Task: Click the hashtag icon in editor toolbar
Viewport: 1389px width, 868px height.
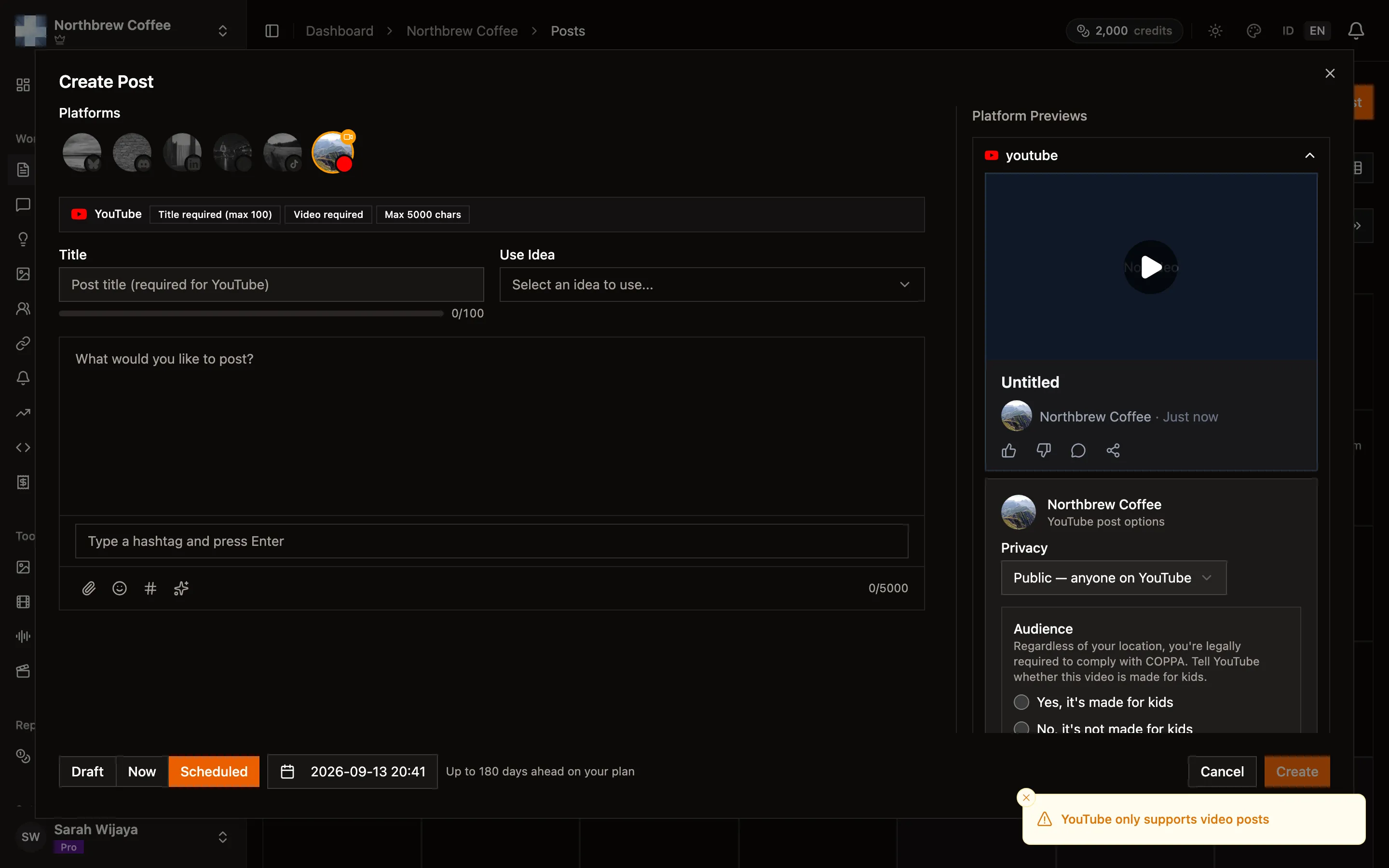Action: click(150, 588)
